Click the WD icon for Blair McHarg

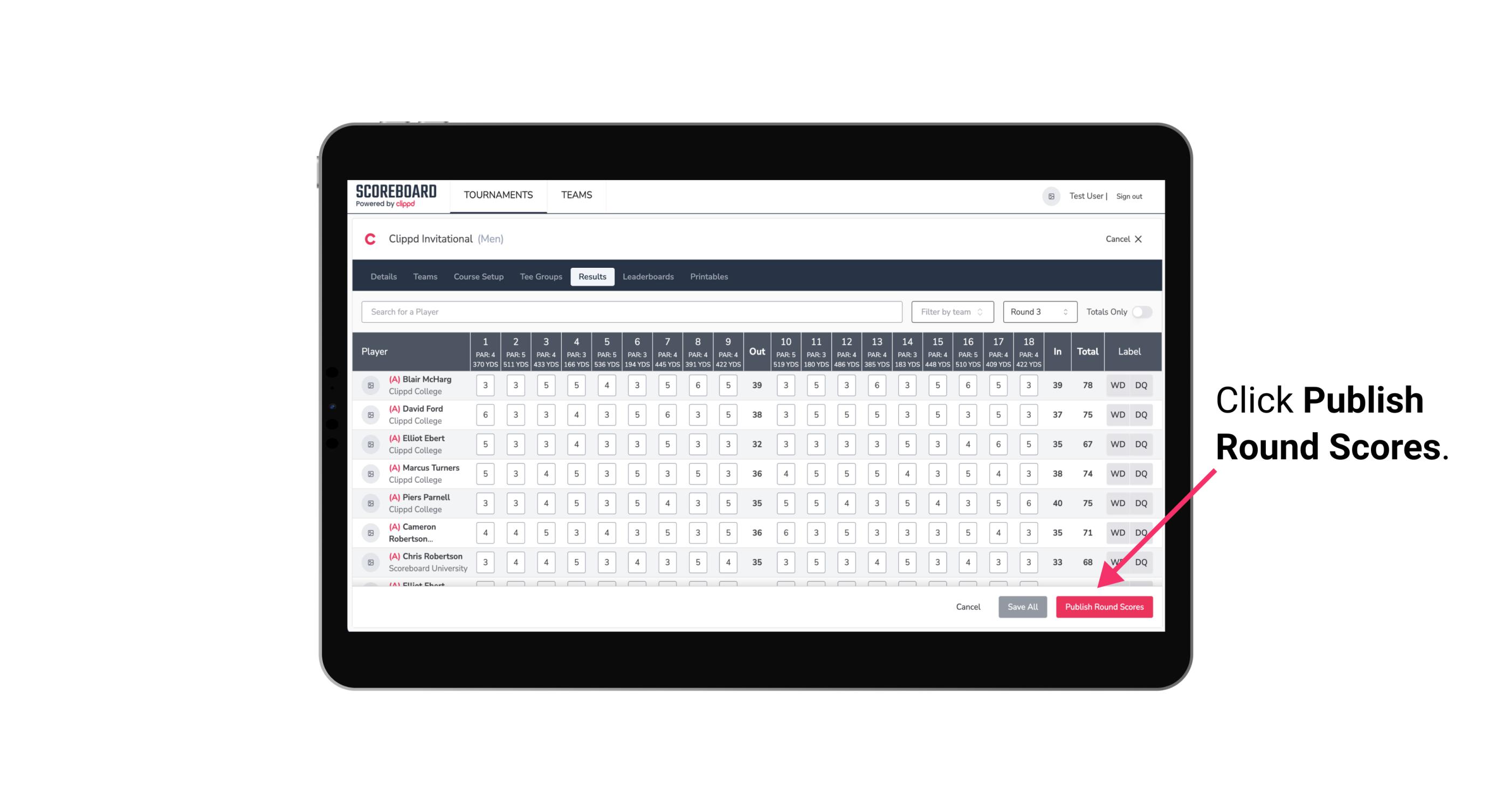1118,385
